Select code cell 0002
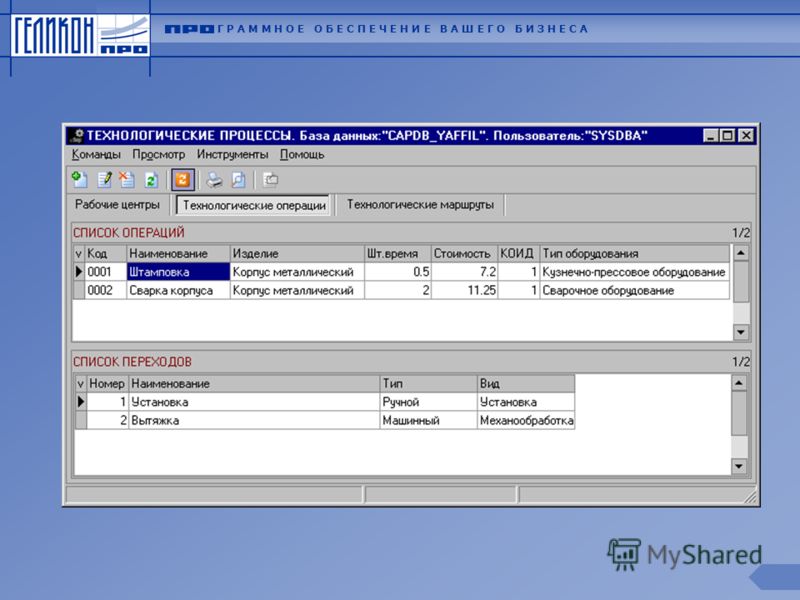Image resolution: width=800 pixels, height=600 pixels. pos(105,290)
